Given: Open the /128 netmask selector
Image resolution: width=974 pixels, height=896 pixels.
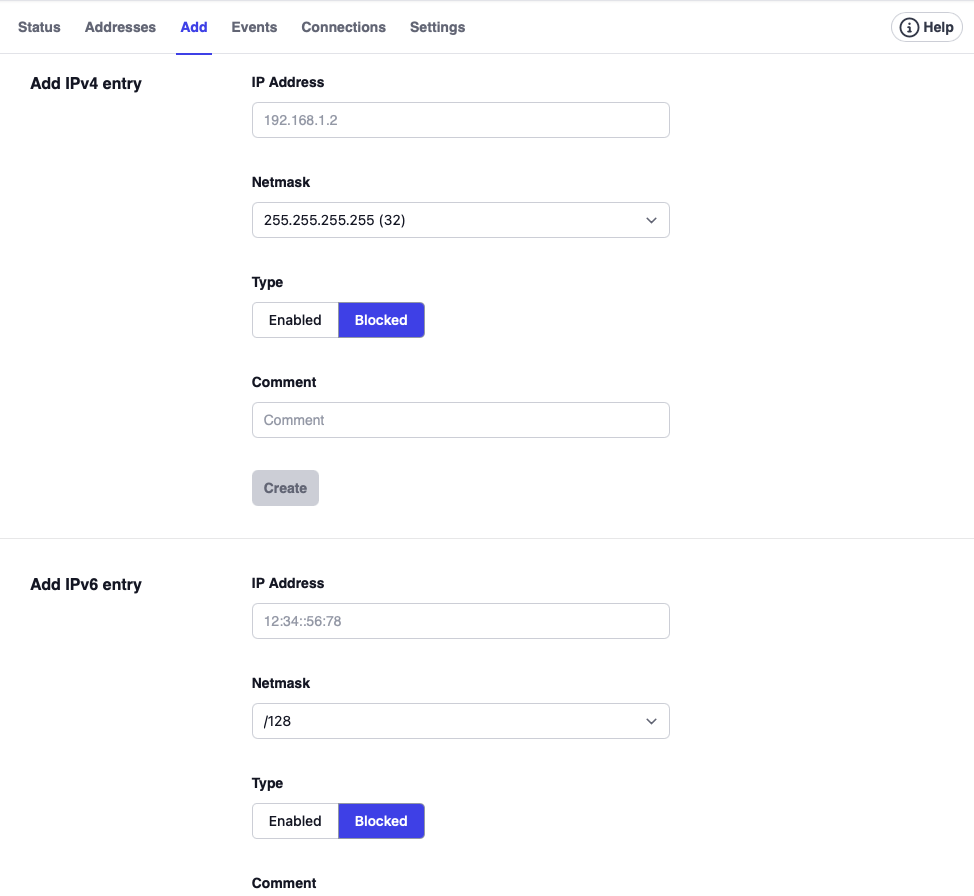Looking at the screenshot, I should (x=460, y=721).
